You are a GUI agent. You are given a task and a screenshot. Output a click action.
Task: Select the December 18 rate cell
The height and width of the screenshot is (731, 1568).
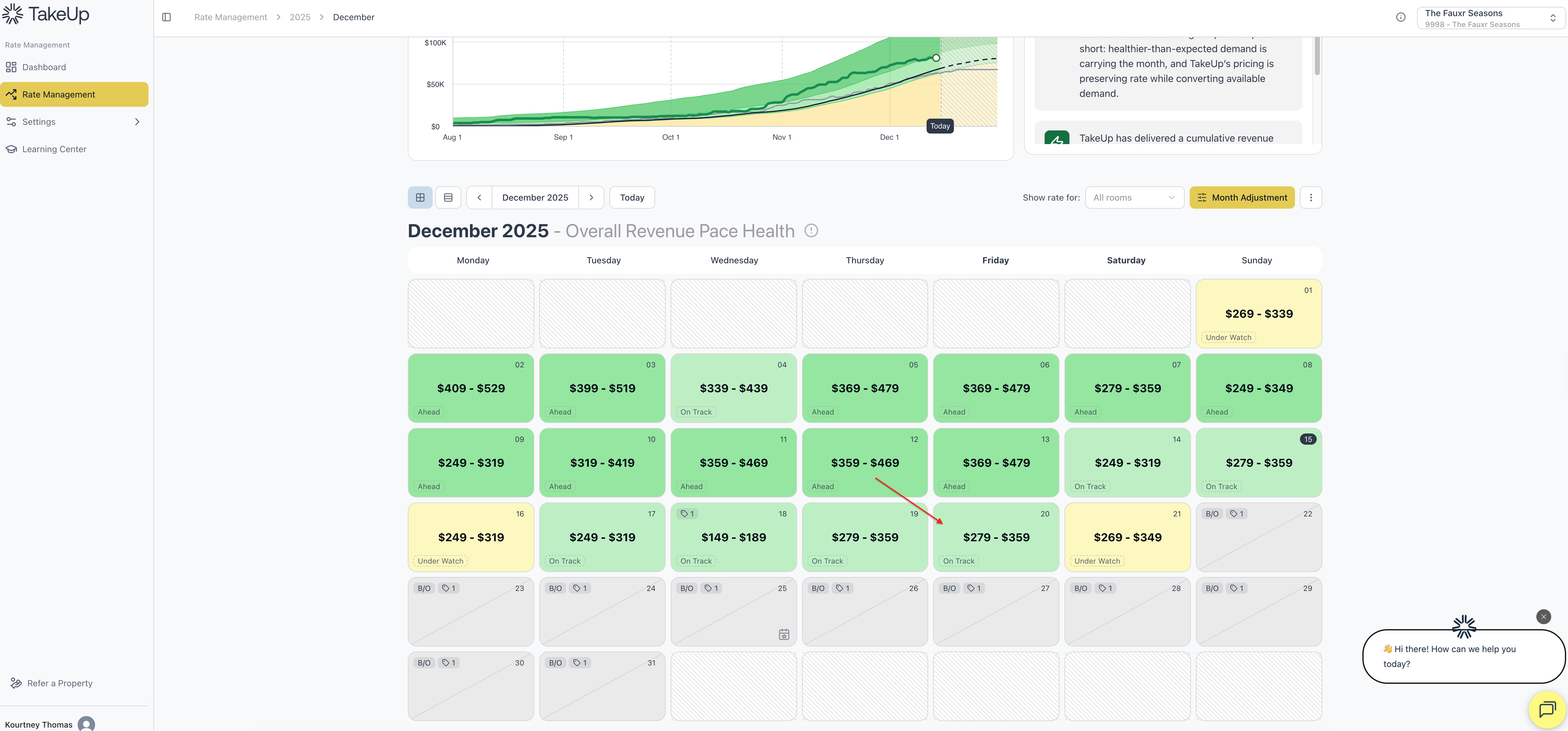[733, 537]
